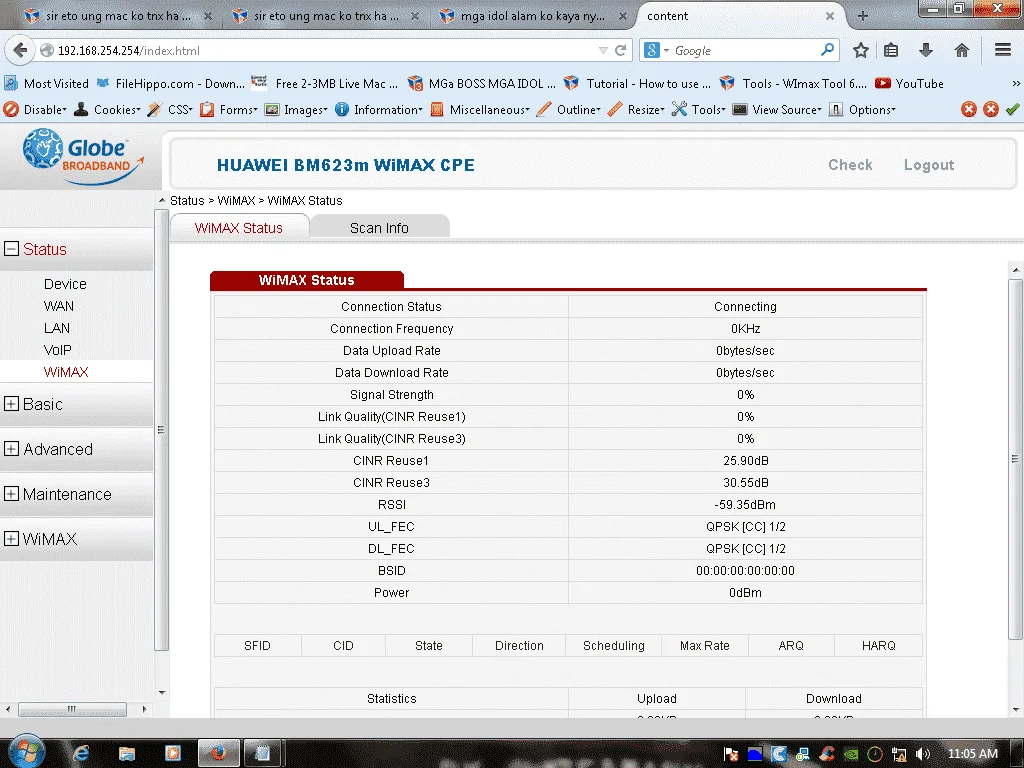The height and width of the screenshot is (768, 1024).
Task: Select the WiMAX Status tab
Action: (239, 228)
